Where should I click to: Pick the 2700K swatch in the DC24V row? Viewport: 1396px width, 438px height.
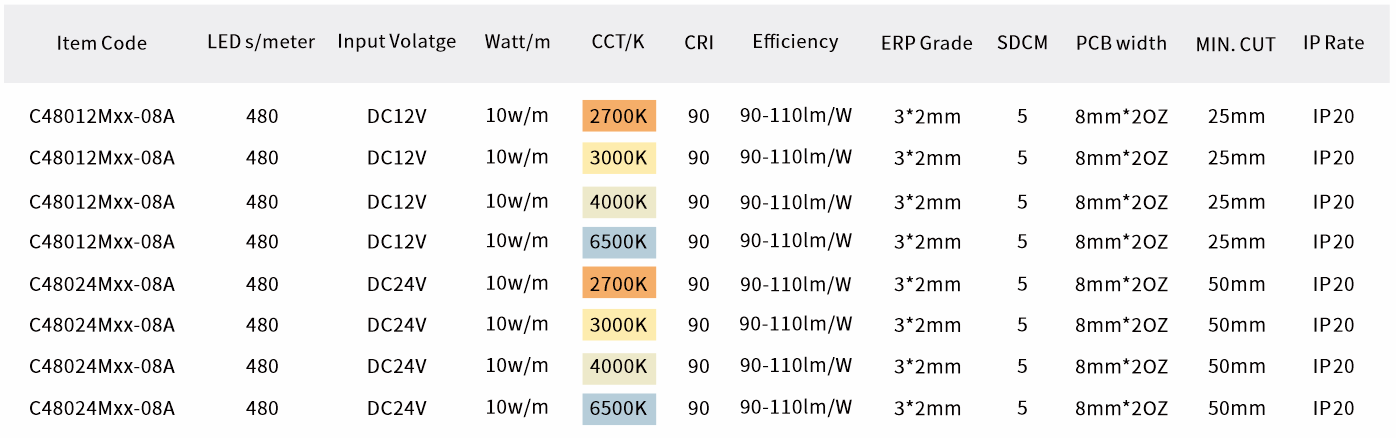pyautogui.click(x=619, y=283)
